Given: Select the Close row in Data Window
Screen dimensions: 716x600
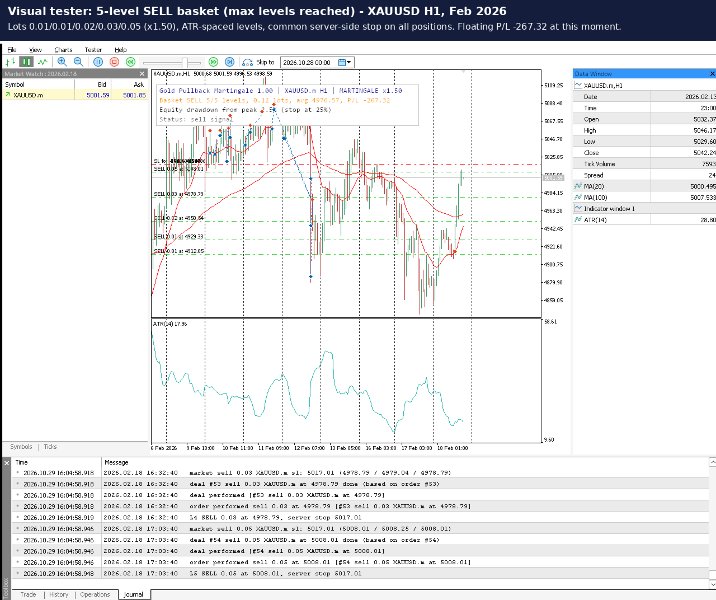Looking at the screenshot, I should pyautogui.click(x=644, y=153).
